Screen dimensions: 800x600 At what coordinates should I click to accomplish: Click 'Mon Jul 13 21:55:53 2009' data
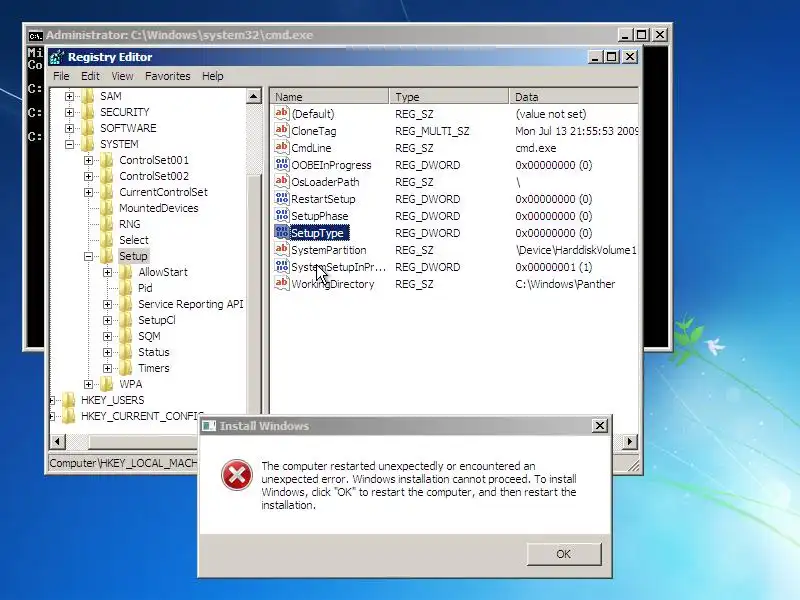tap(576, 131)
